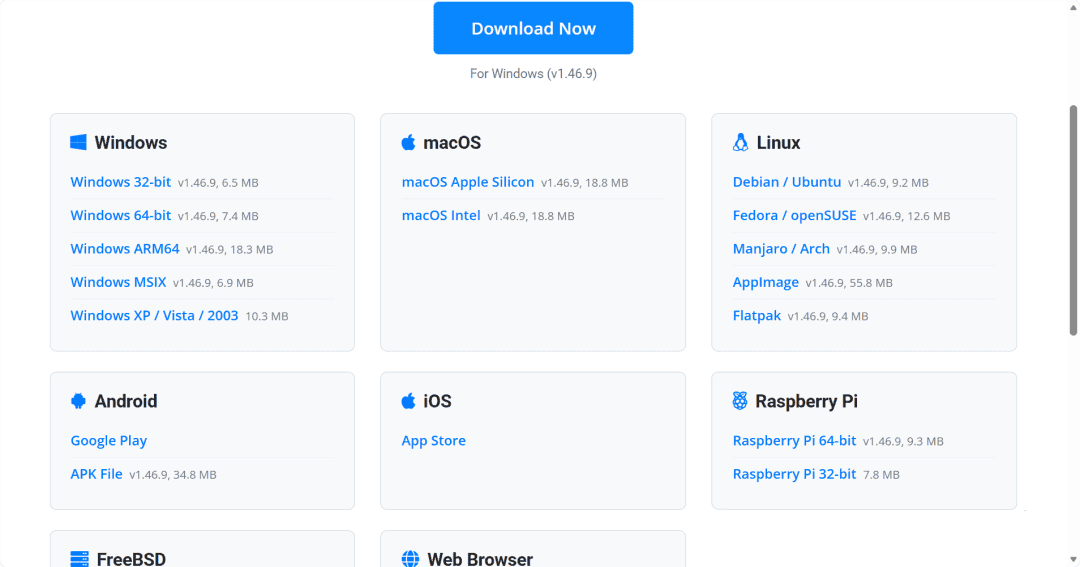Download the Windows 32-bit installer
The image size is (1080, 567).
121,182
